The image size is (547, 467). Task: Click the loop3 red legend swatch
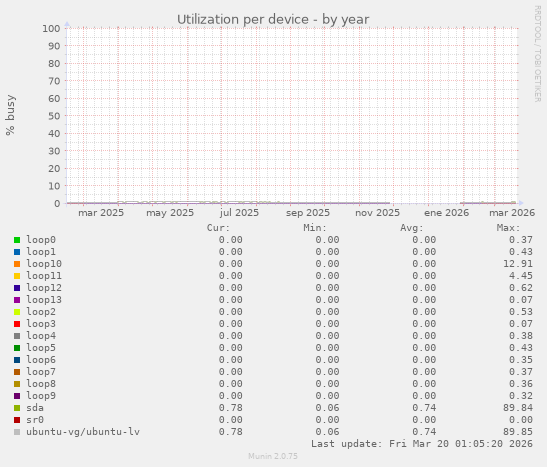tap(17, 324)
